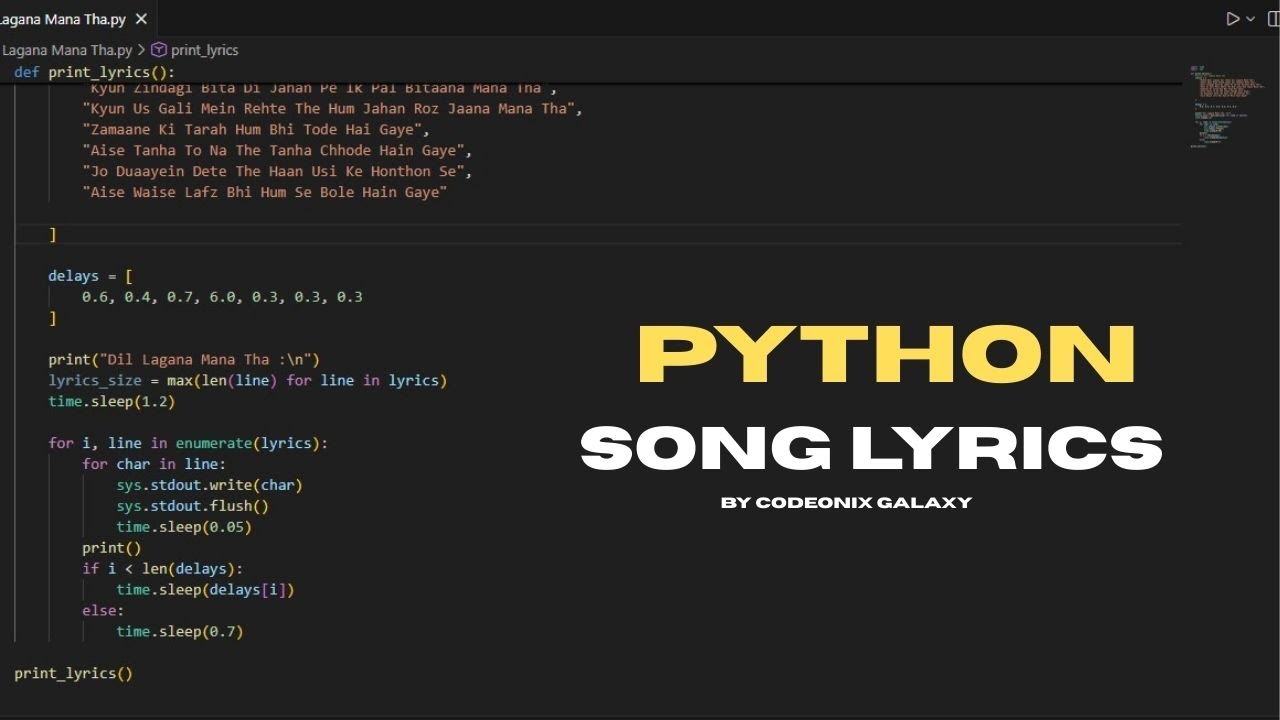Click the "for char in line:" line
The width and height of the screenshot is (1280, 720).
pos(154,464)
